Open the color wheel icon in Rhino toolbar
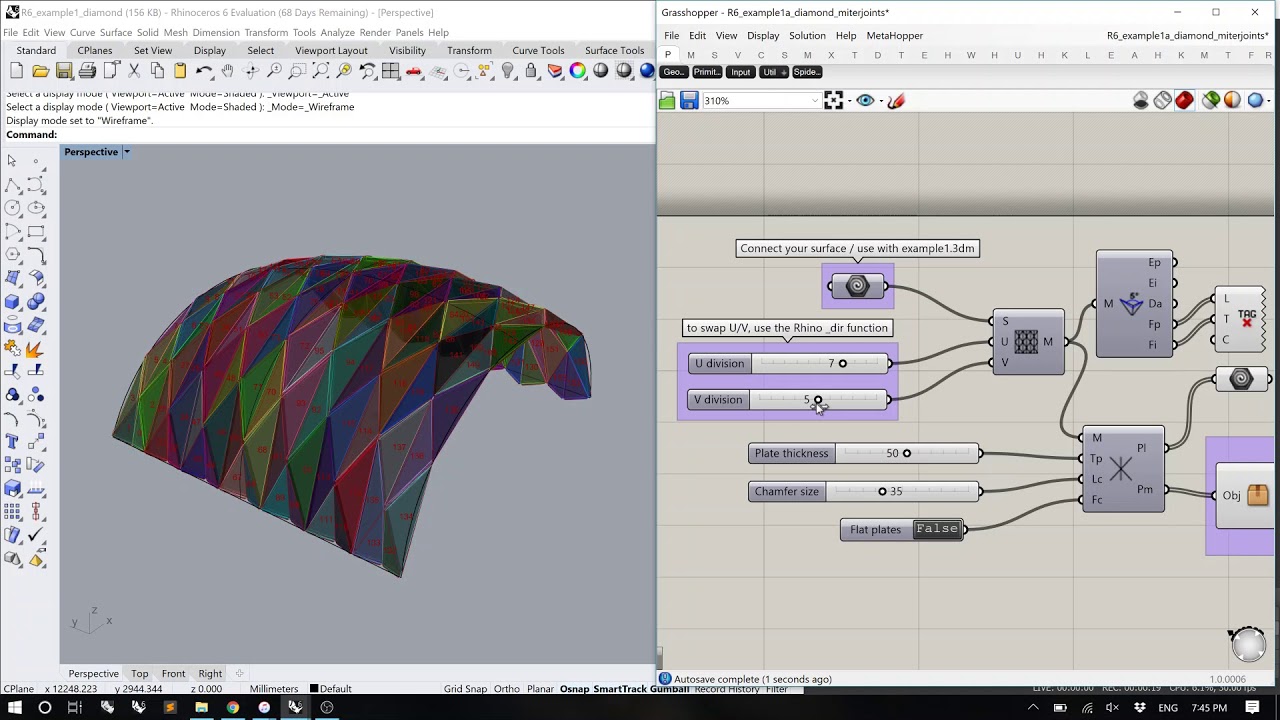Viewport: 1280px width, 720px height. [577, 71]
